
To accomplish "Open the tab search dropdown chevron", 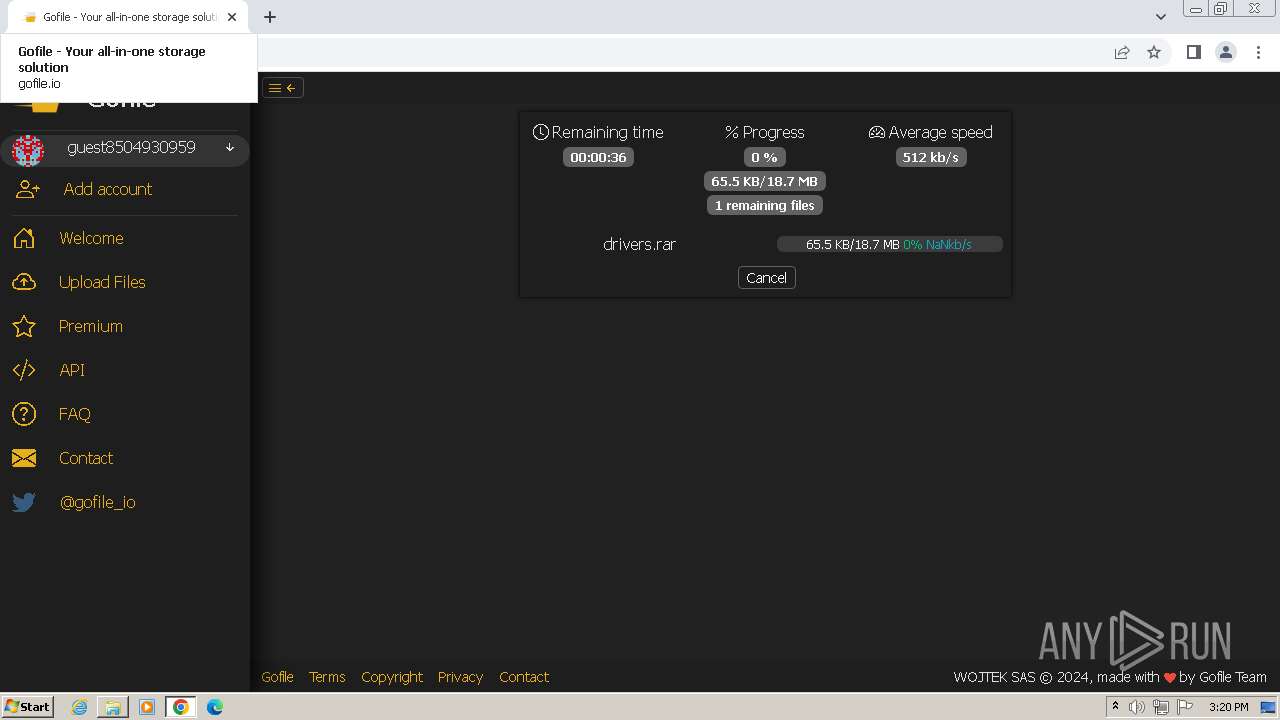I will pyautogui.click(x=1161, y=17).
